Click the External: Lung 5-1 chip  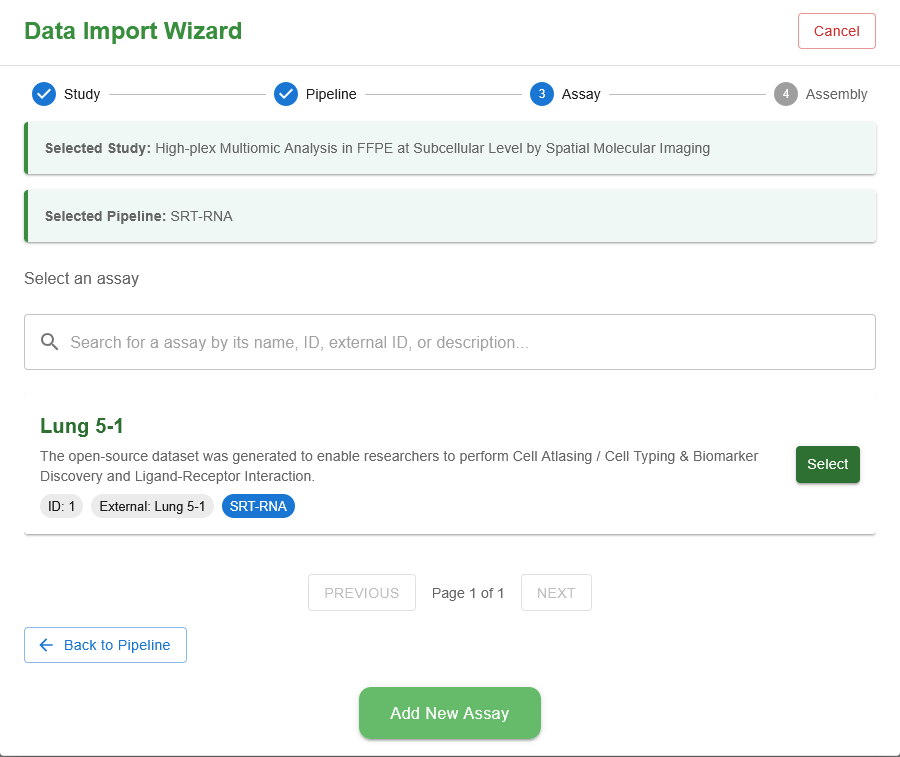[x=152, y=506]
